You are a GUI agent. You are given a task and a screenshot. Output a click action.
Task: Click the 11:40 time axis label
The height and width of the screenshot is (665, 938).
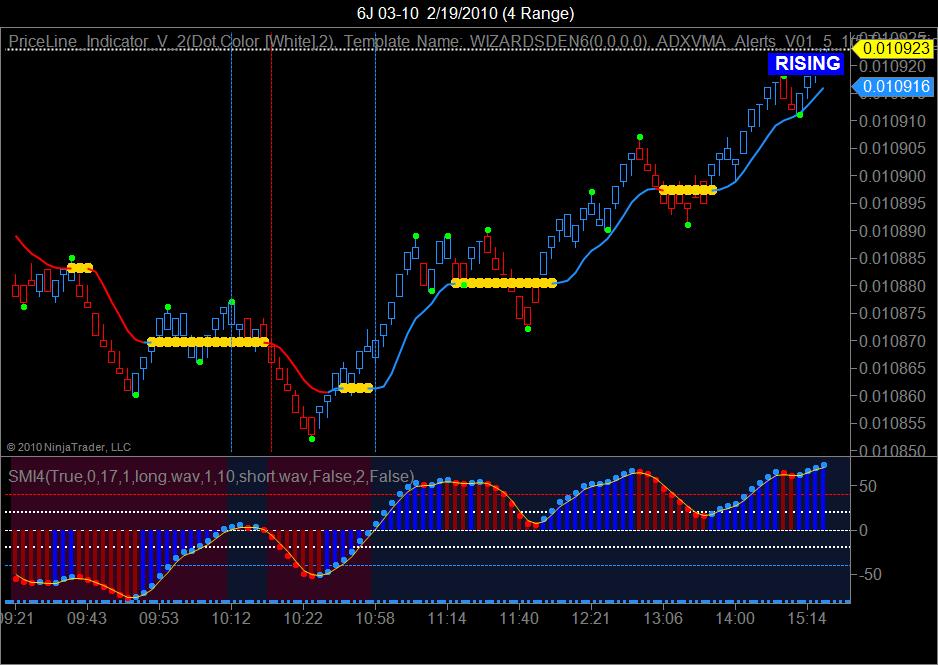click(x=519, y=618)
